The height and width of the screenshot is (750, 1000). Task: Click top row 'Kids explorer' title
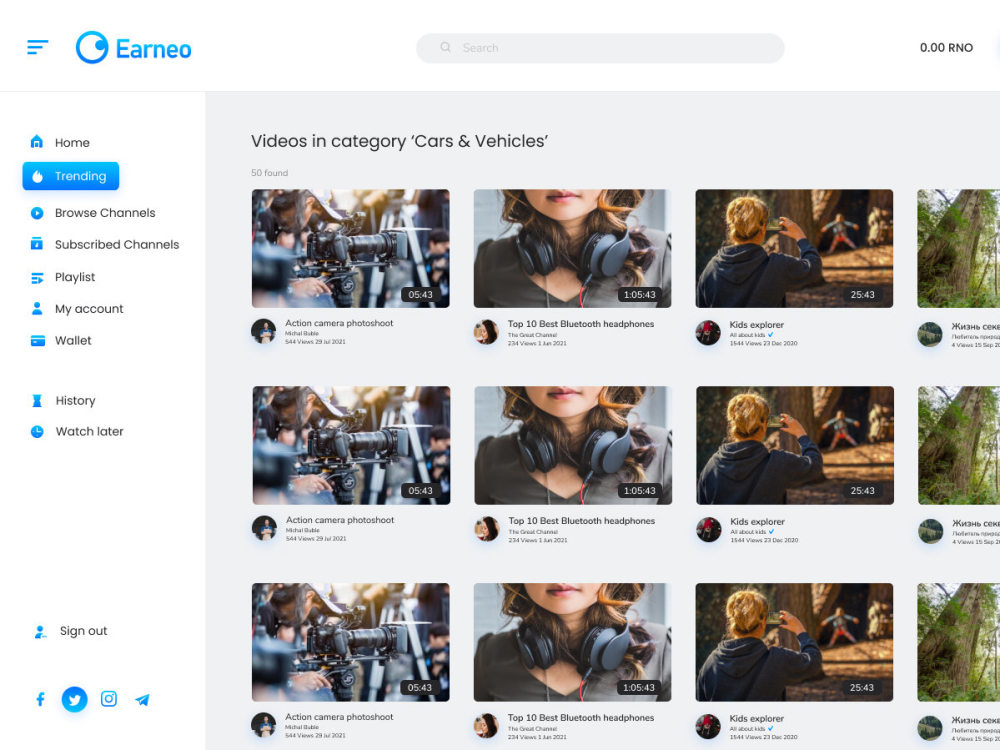pos(757,325)
